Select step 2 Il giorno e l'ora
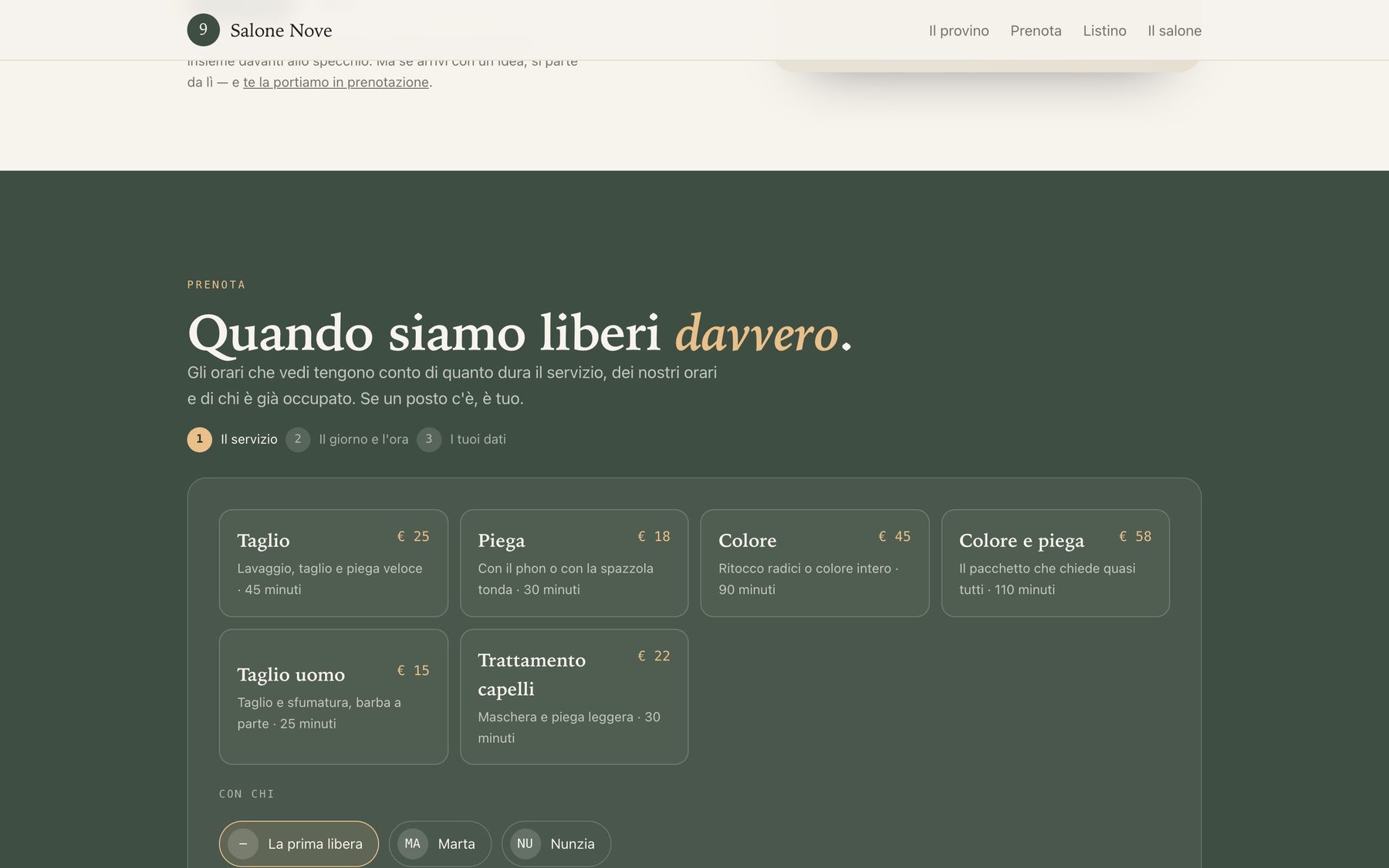 click(346, 439)
